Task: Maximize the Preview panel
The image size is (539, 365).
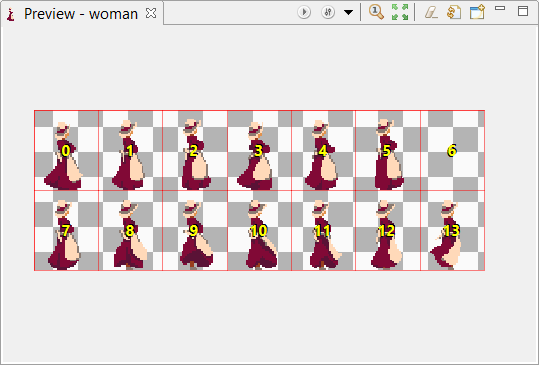Action: pos(523,11)
